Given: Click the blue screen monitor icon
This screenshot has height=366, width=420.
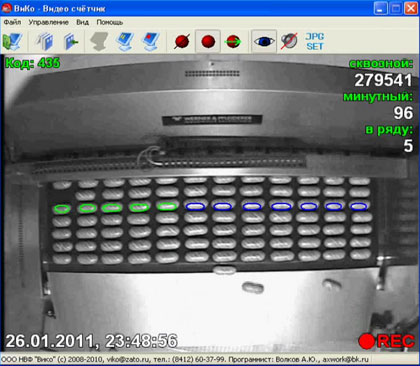Looking at the screenshot, I should [x=125, y=41].
